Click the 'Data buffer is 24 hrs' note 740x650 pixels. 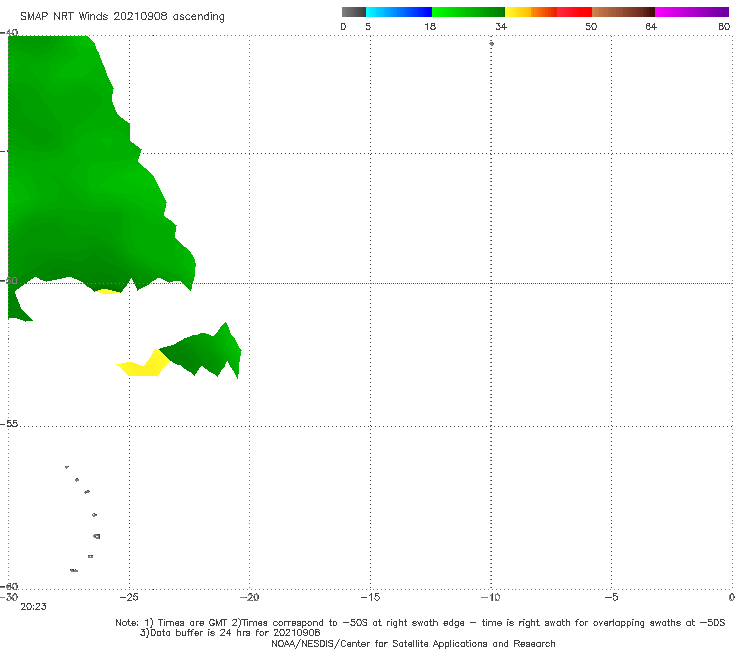tap(230, 633)
